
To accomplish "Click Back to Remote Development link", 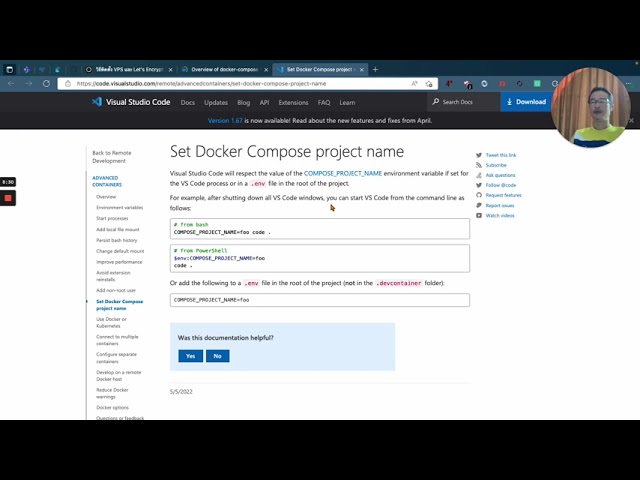I will 112,157.
